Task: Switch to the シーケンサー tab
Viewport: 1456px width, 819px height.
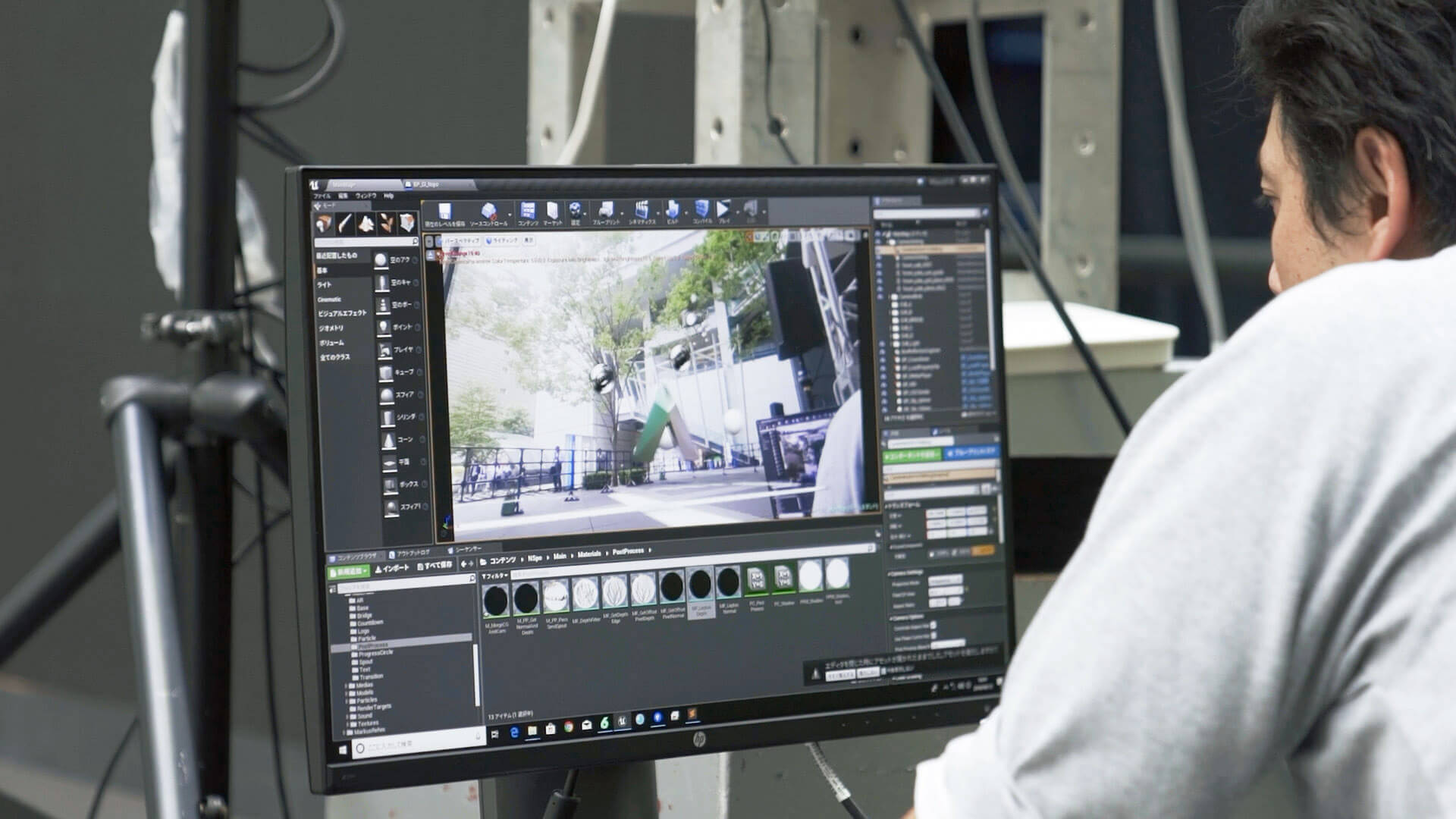Action: (x=466, y=549)
